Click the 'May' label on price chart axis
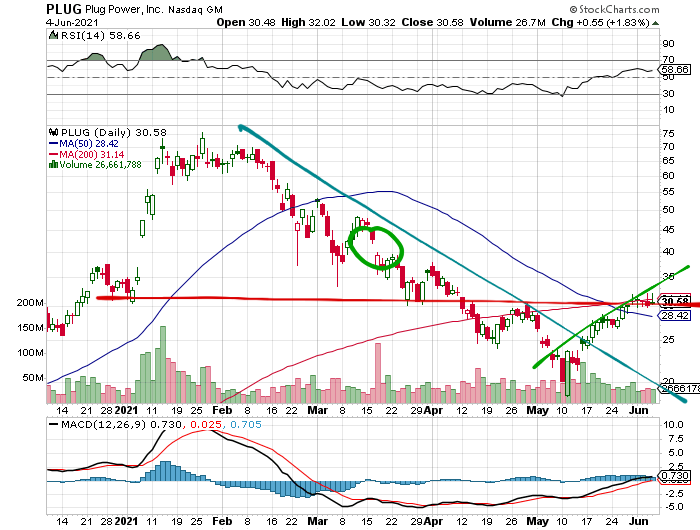This screenshot has height=530, width=700. (537, 410)
